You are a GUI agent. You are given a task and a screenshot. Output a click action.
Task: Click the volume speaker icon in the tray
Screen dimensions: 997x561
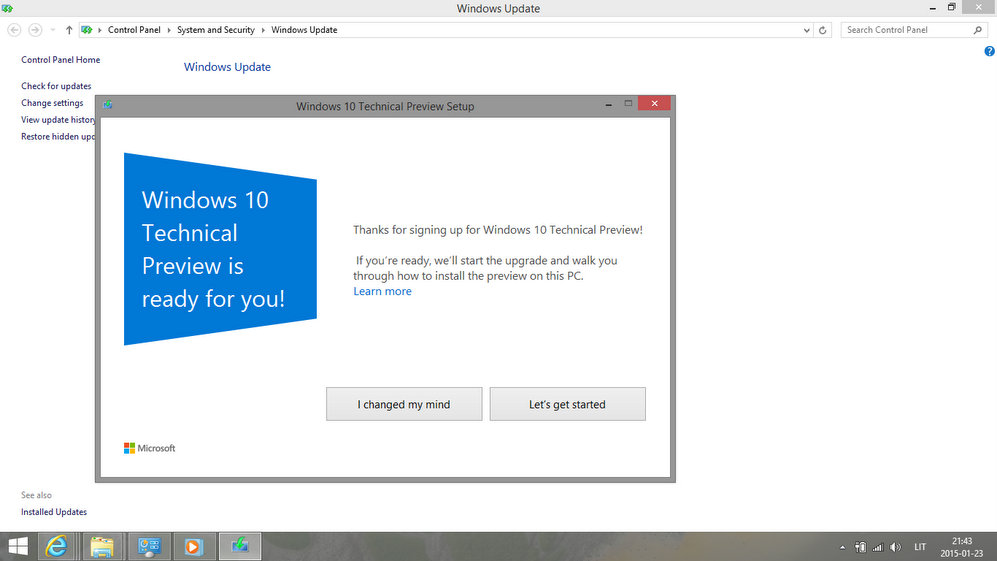[894, 547]
